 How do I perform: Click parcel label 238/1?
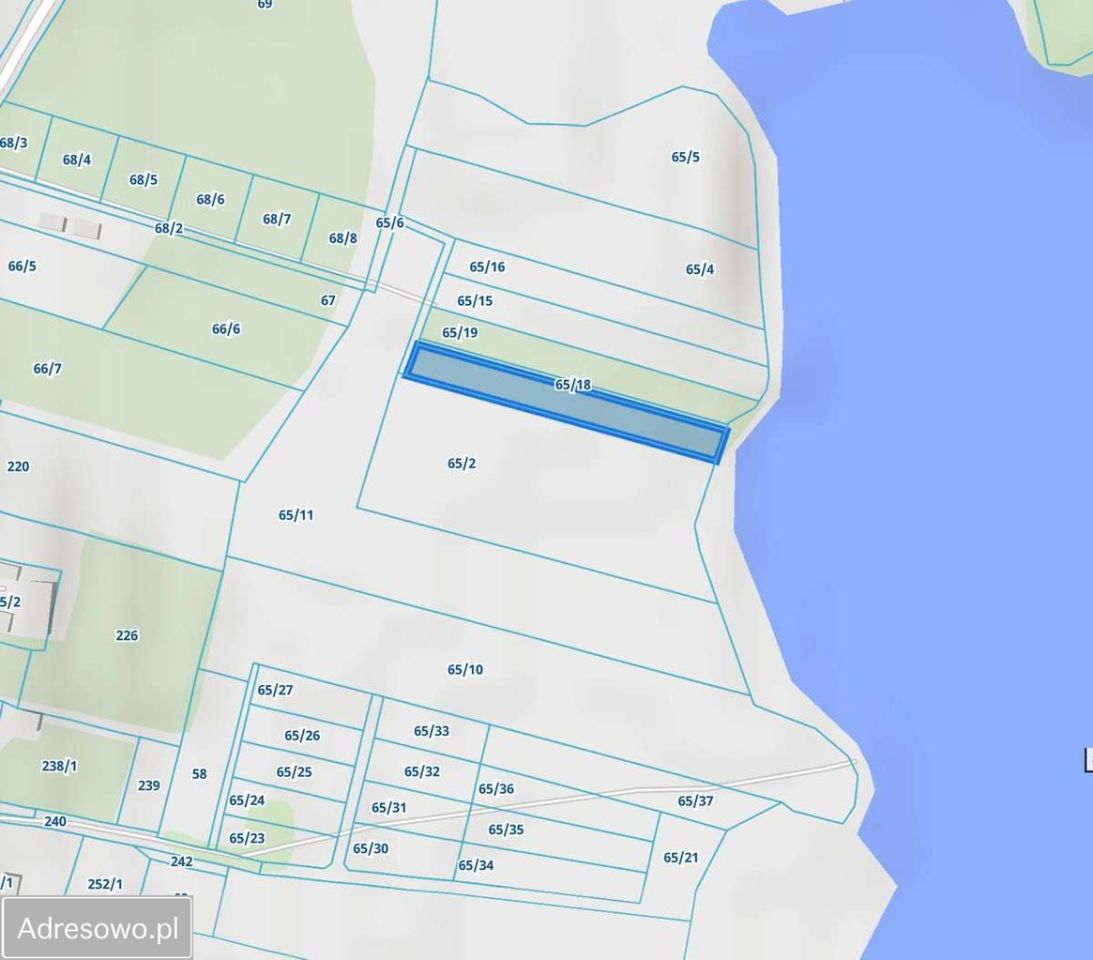pos(59,766)
